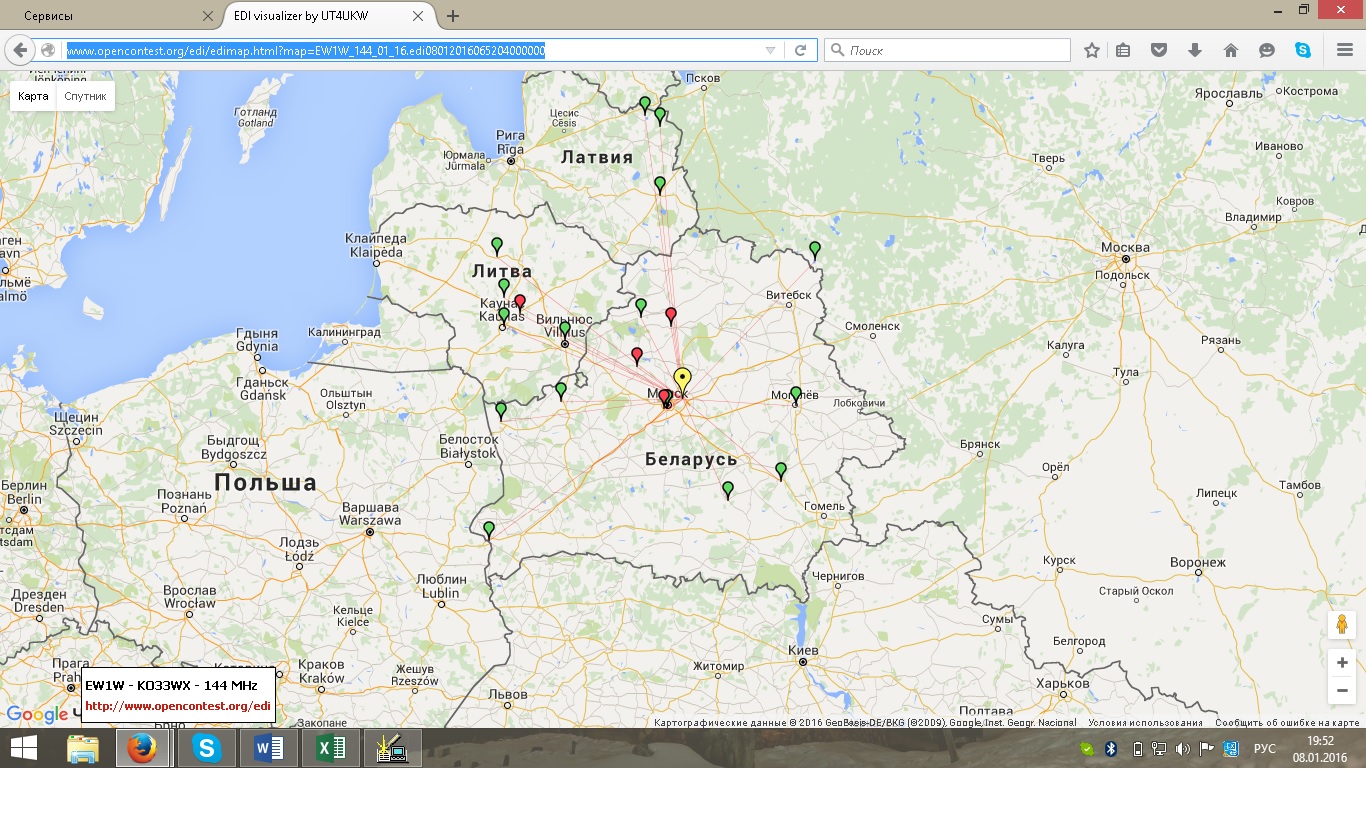Click the Skype toolbar extension icon
The width and height of the screenshot is (1366, 820).
1303,50
